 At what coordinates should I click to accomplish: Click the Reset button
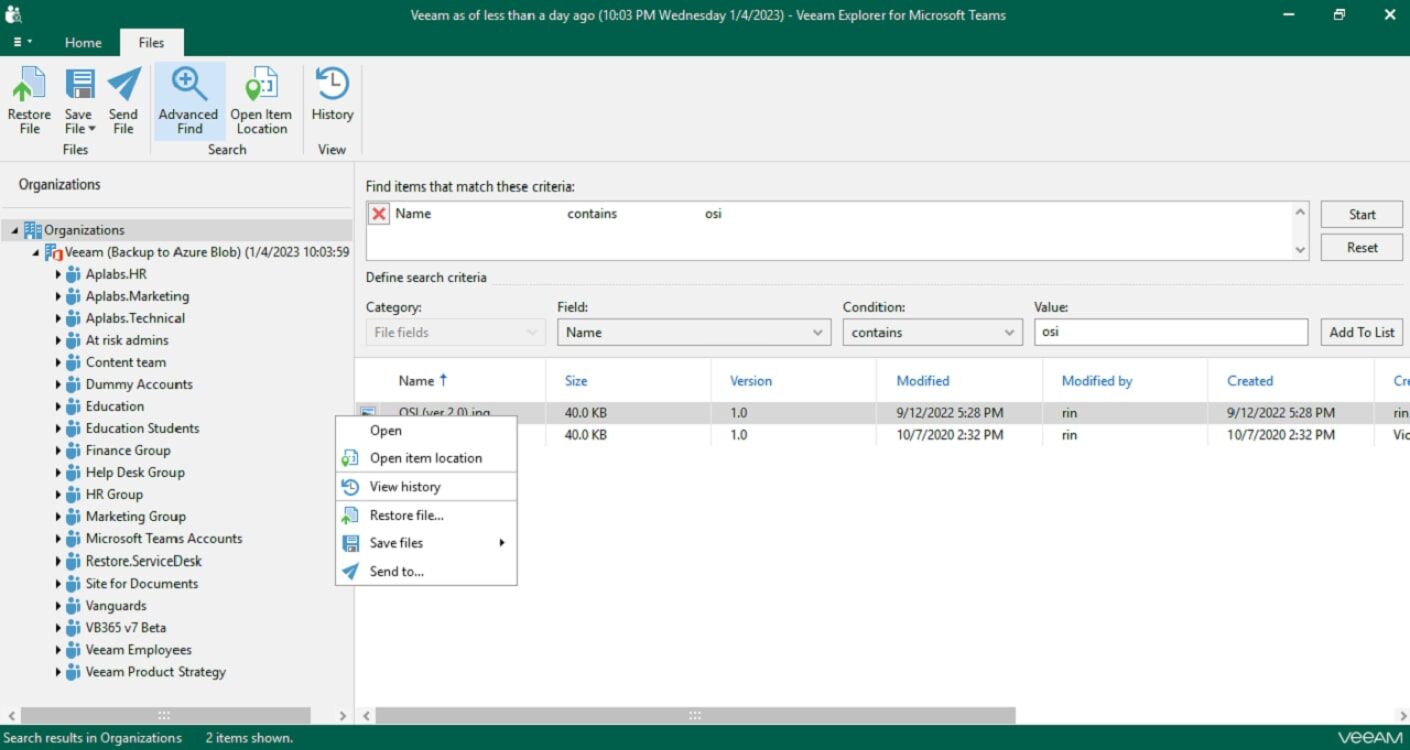pos(1362,247)
